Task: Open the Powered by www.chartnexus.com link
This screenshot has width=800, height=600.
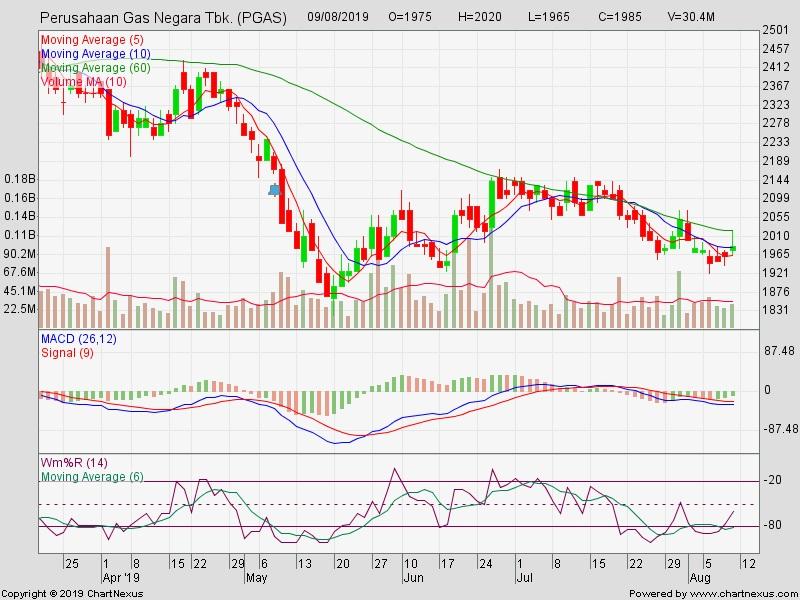Action: 713,594
